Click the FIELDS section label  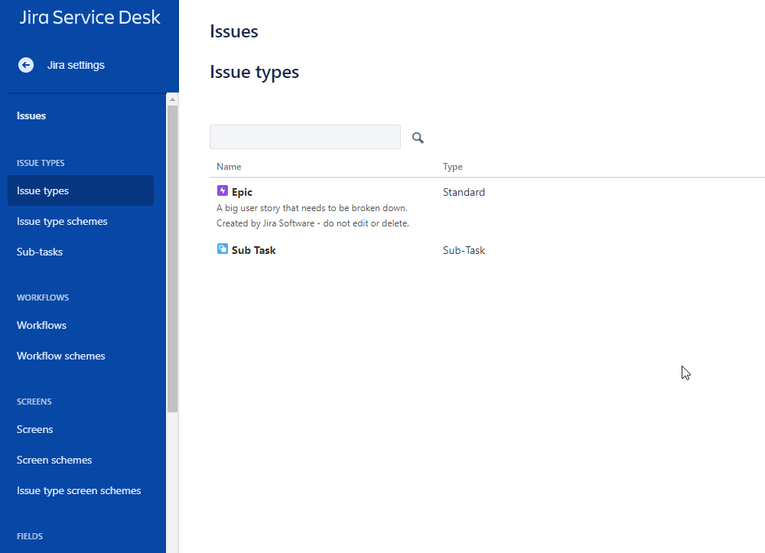[x=30, y=536]
